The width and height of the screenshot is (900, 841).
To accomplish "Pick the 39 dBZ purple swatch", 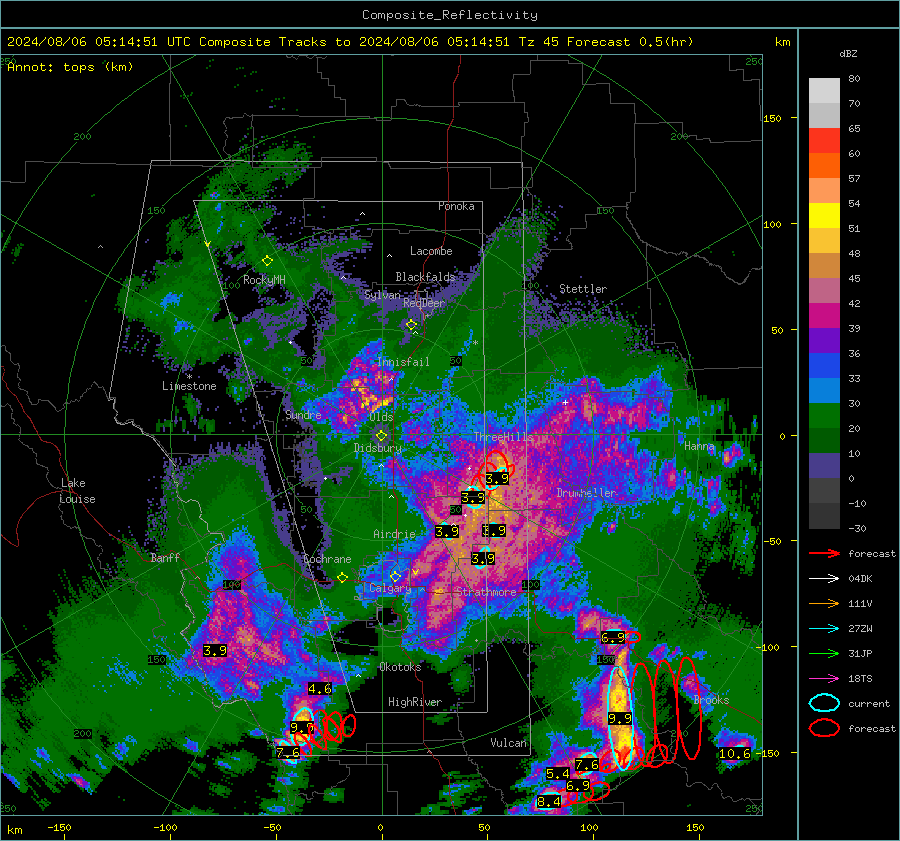I will (x=824, y=340).
